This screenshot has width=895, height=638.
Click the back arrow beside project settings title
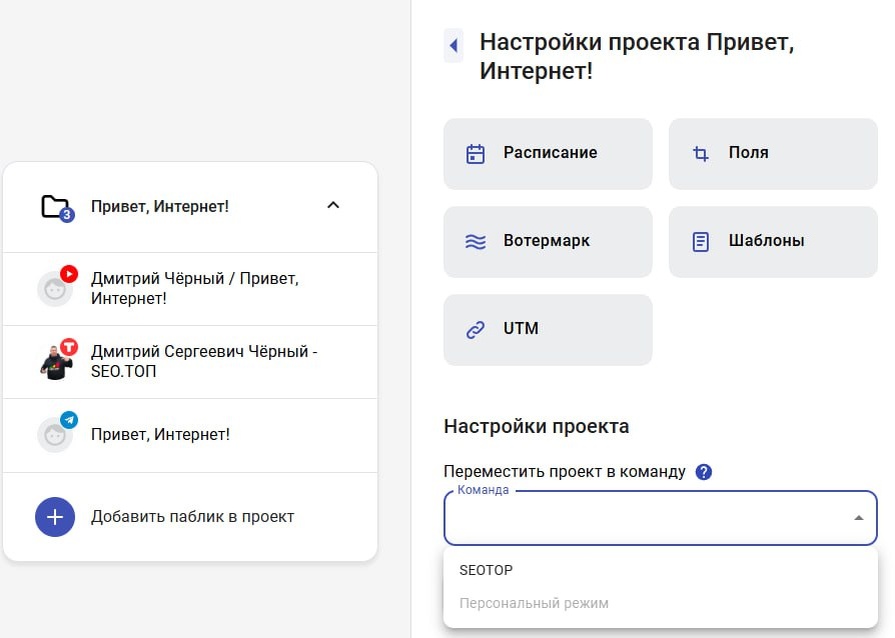click(454, 45)
